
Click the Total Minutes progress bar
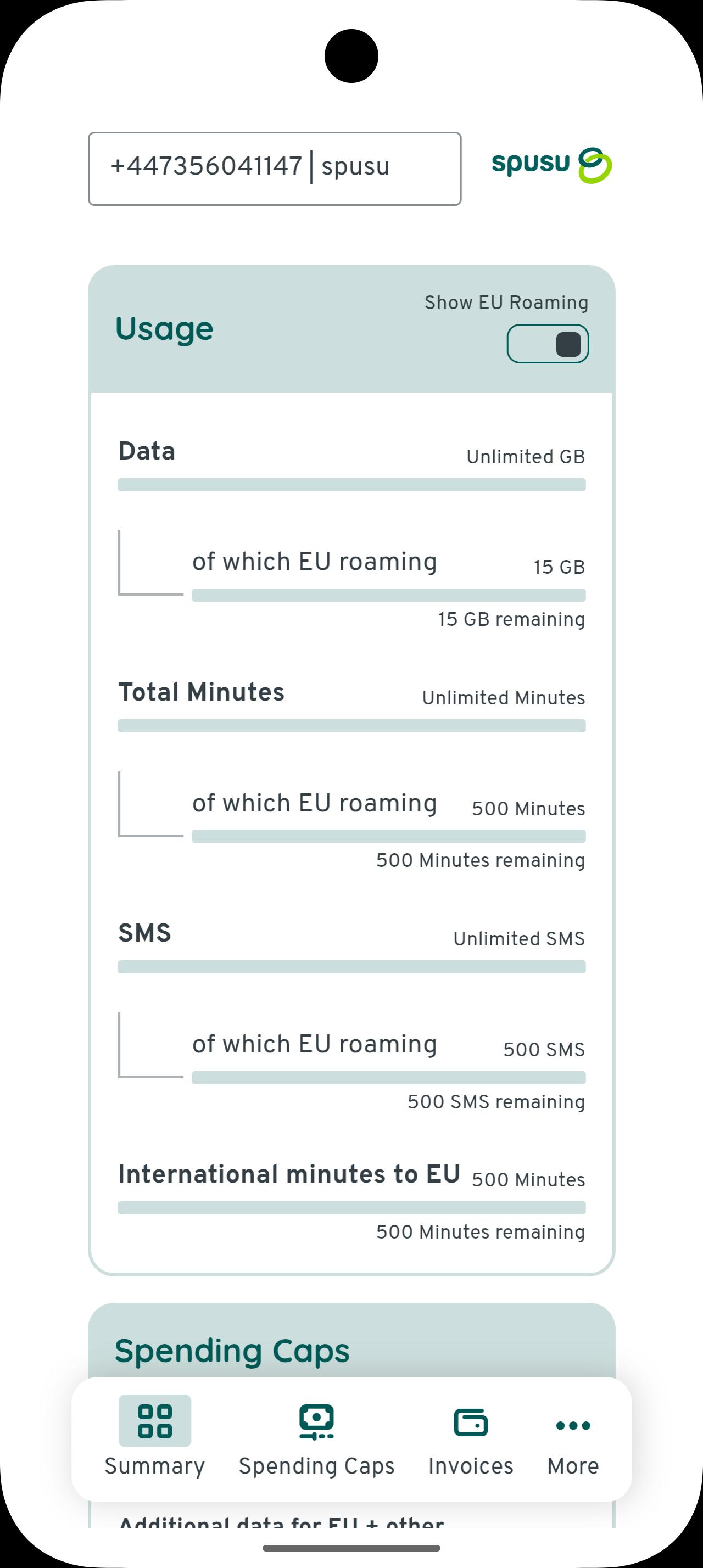[351, 726]
